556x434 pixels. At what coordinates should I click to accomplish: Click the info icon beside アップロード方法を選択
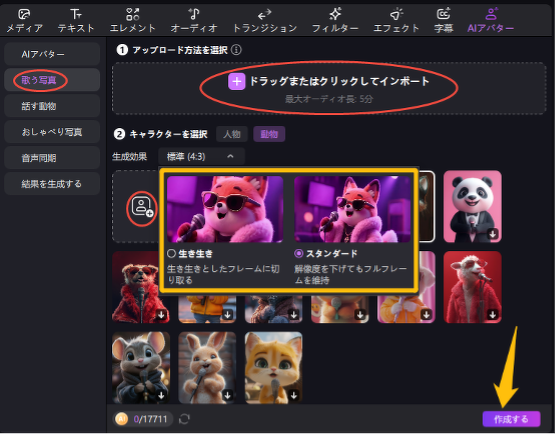coord(236,50)
